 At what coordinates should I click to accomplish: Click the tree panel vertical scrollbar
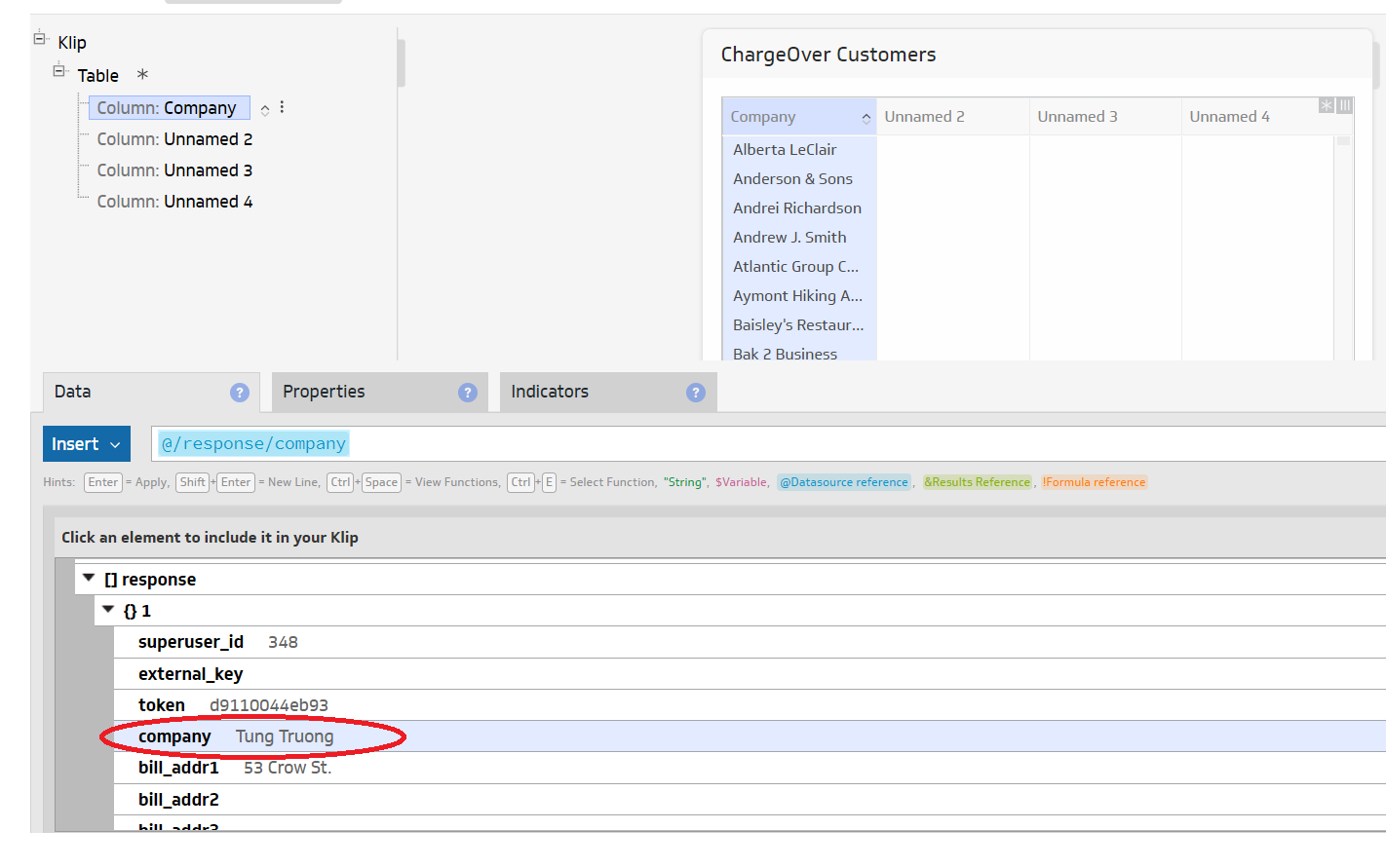[402, 63]
